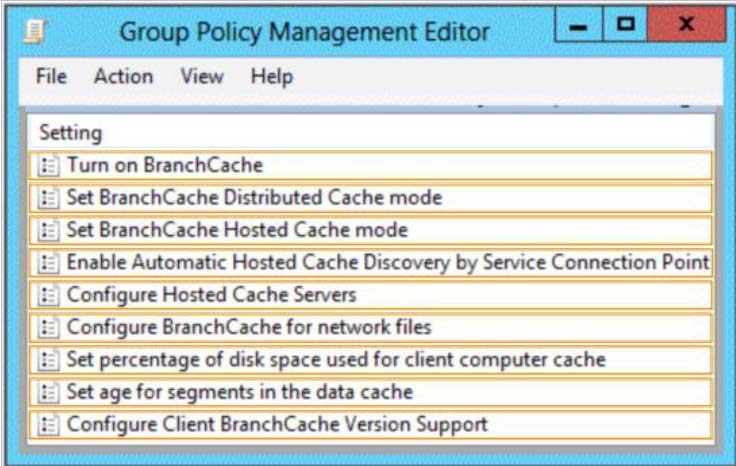Select Set percentage of disk space used text

(336, 360)
